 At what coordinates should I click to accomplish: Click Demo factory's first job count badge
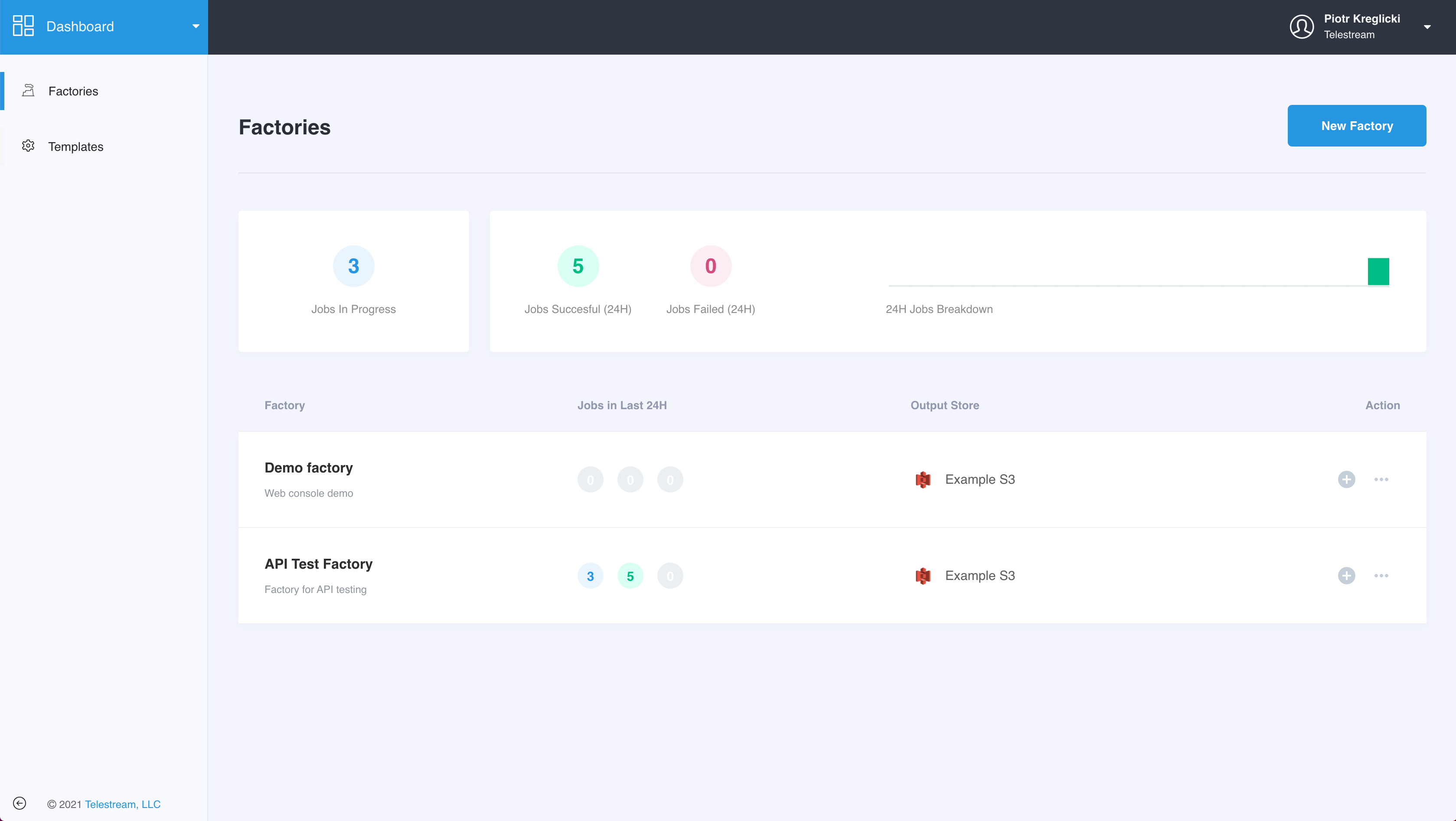(590, 480)
